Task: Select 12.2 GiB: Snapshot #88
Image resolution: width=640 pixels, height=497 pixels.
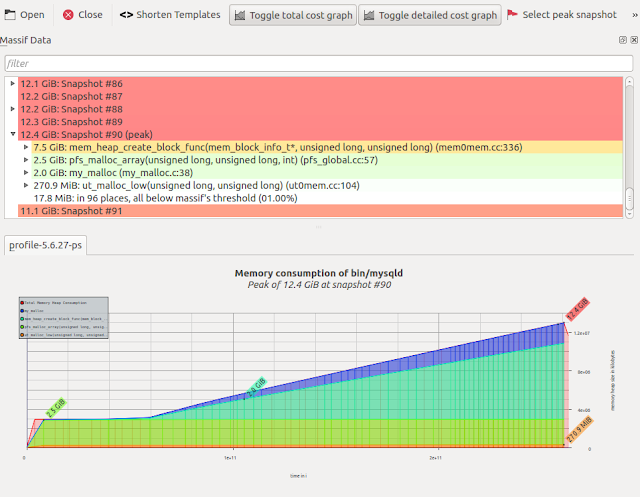Action: point(320,109)
